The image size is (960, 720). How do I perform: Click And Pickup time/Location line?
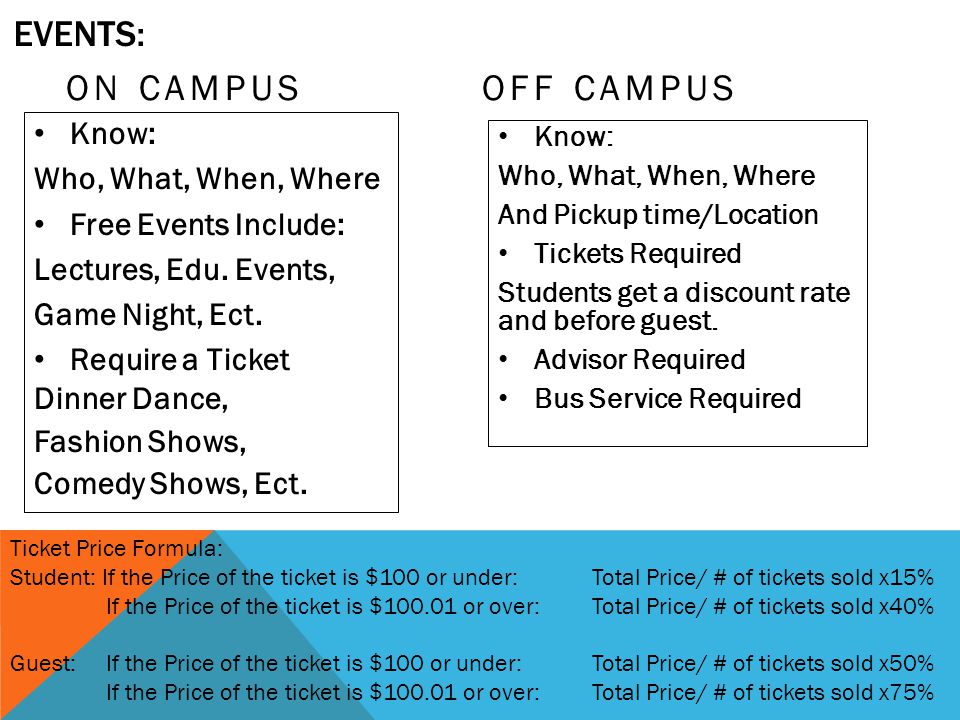click(x=658, y=215)
